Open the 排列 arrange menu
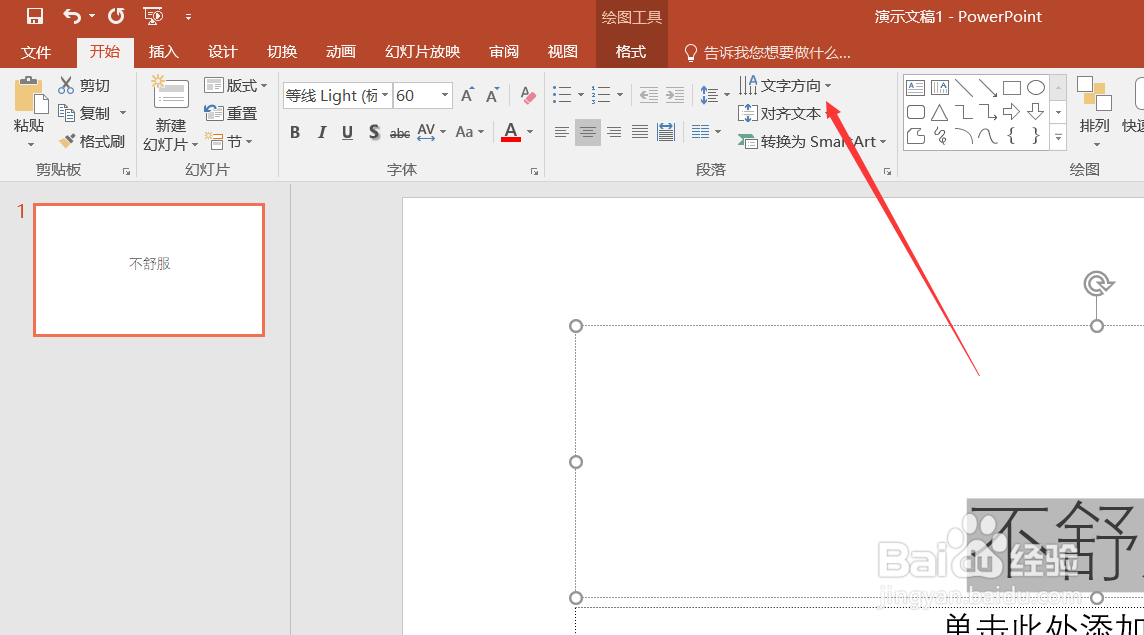 pyautogui.click(x=1094, y=111)
